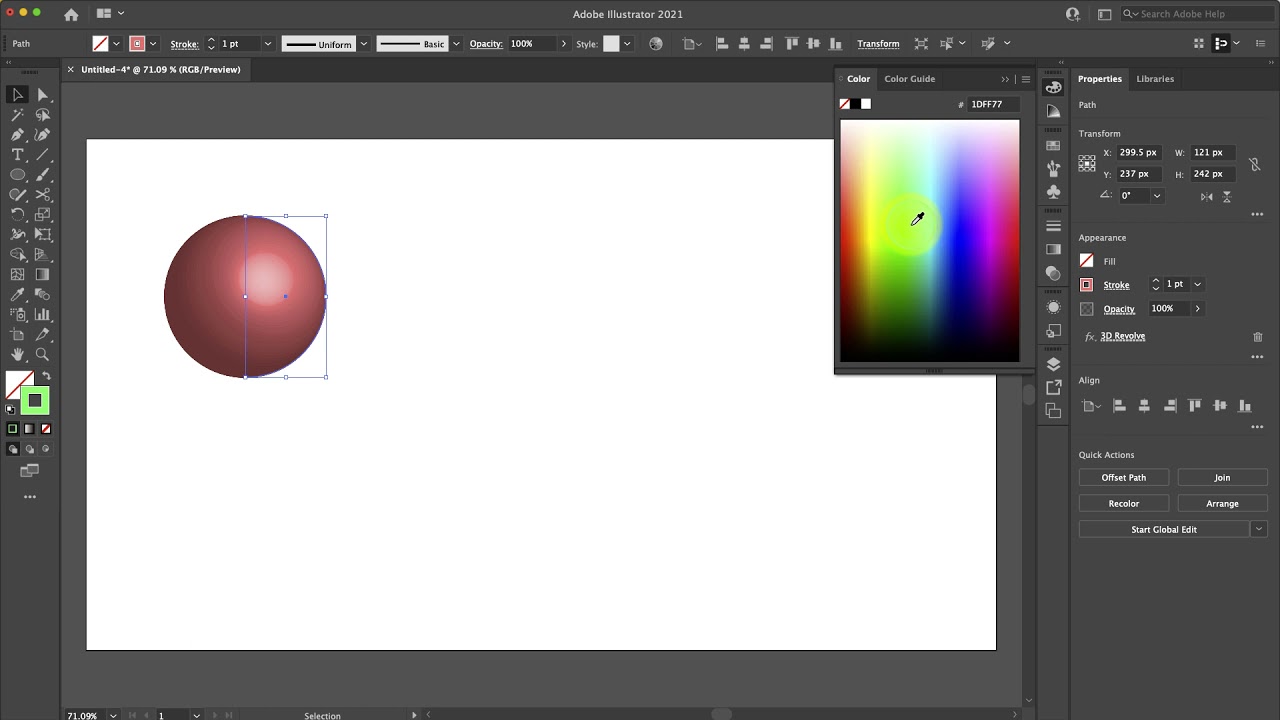The width and height of the screenshot is (1280, 720).
Task: Select the Properties tab
Action: pyautogui.click(x=1100, y=79)
